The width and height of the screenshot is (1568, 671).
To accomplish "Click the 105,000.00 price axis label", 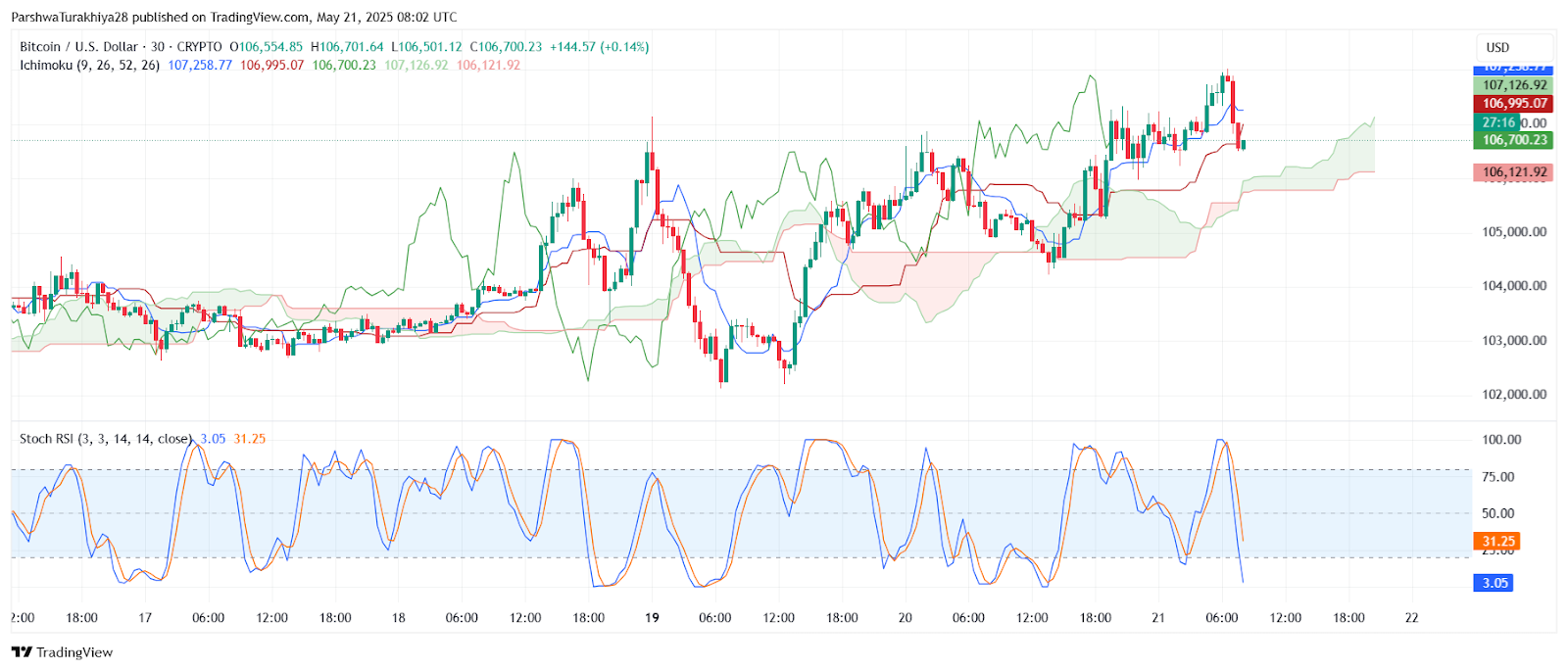I will pos(1514,232).
